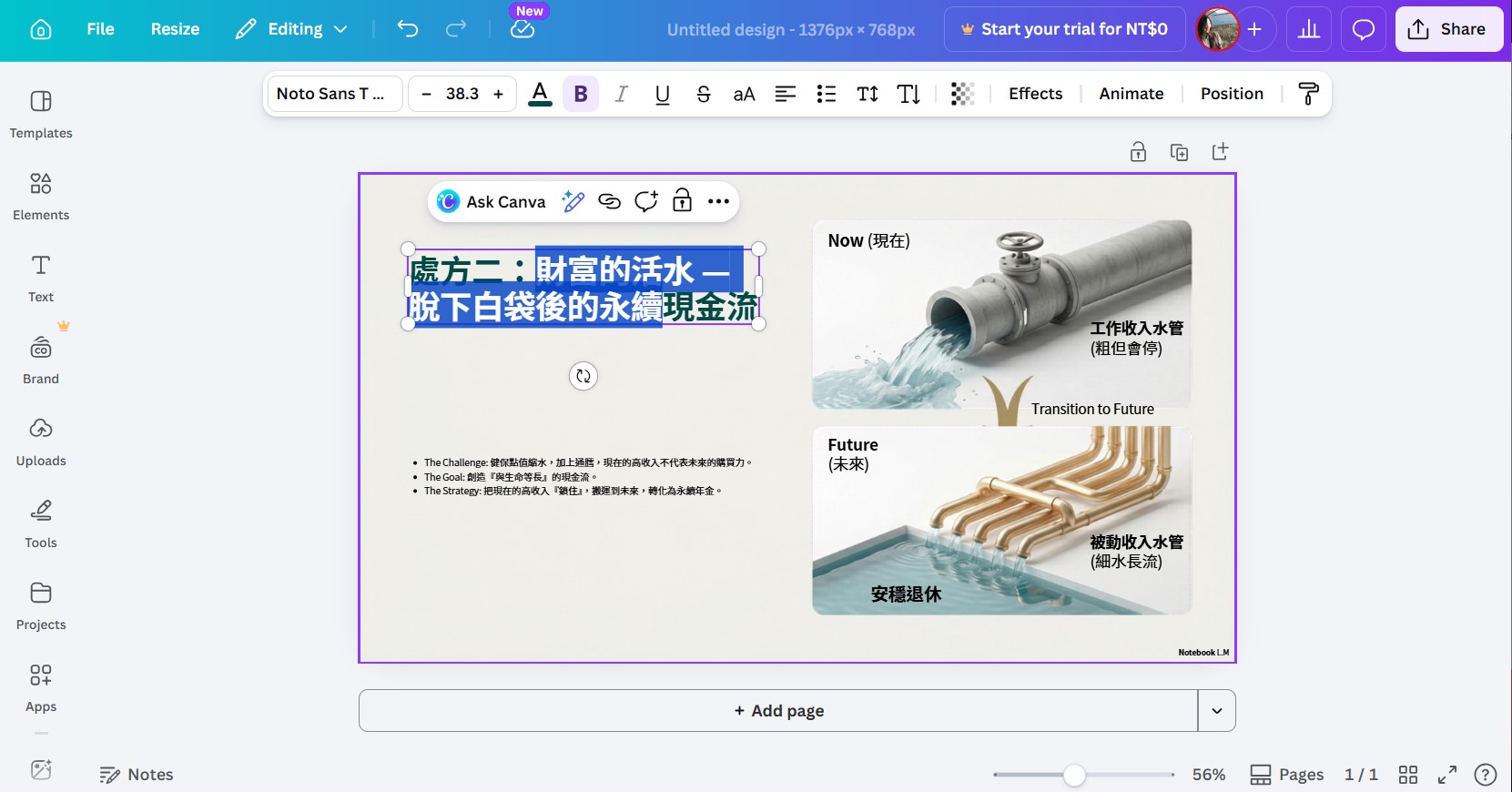The width and height of the screenshot is (1512, 792).
Task: Toggle strikethrough formatting
Action: (704, 94)
